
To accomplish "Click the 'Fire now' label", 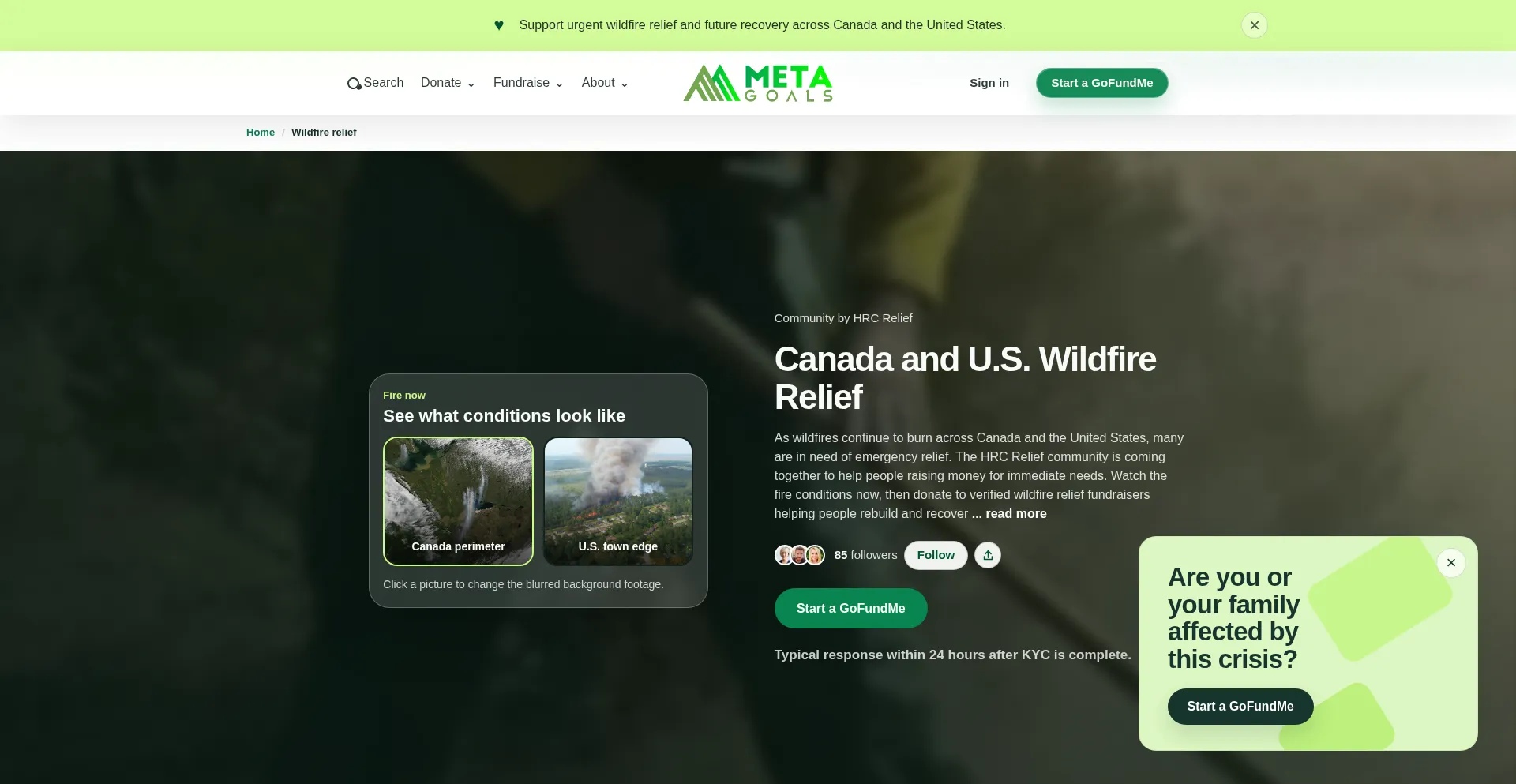I will tap(404, 396).
